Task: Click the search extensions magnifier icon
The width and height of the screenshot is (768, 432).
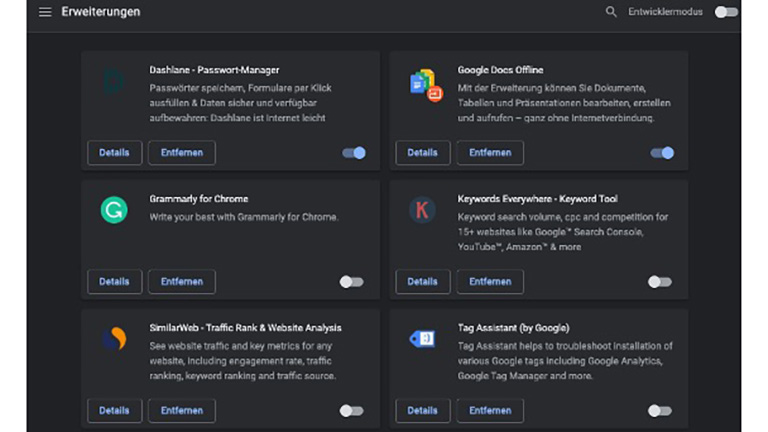Action: point(611,12)
